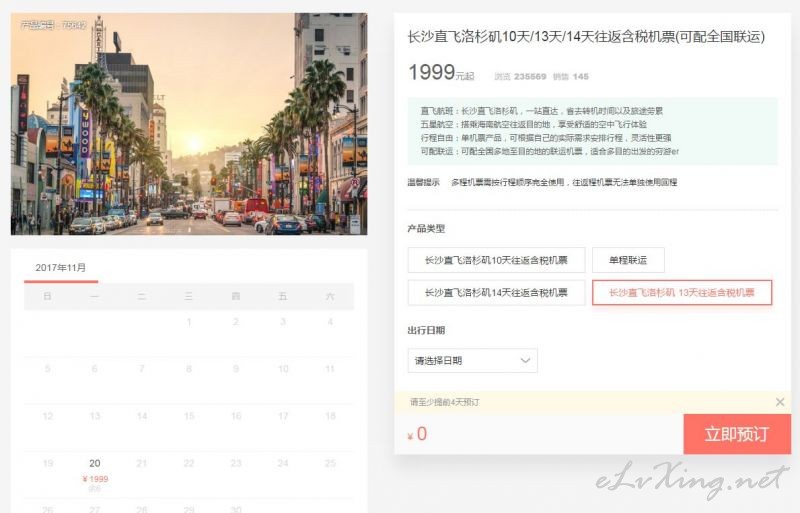Click calendar date 21 in November
The image size is (800, 513).
(x=142, y=463)
